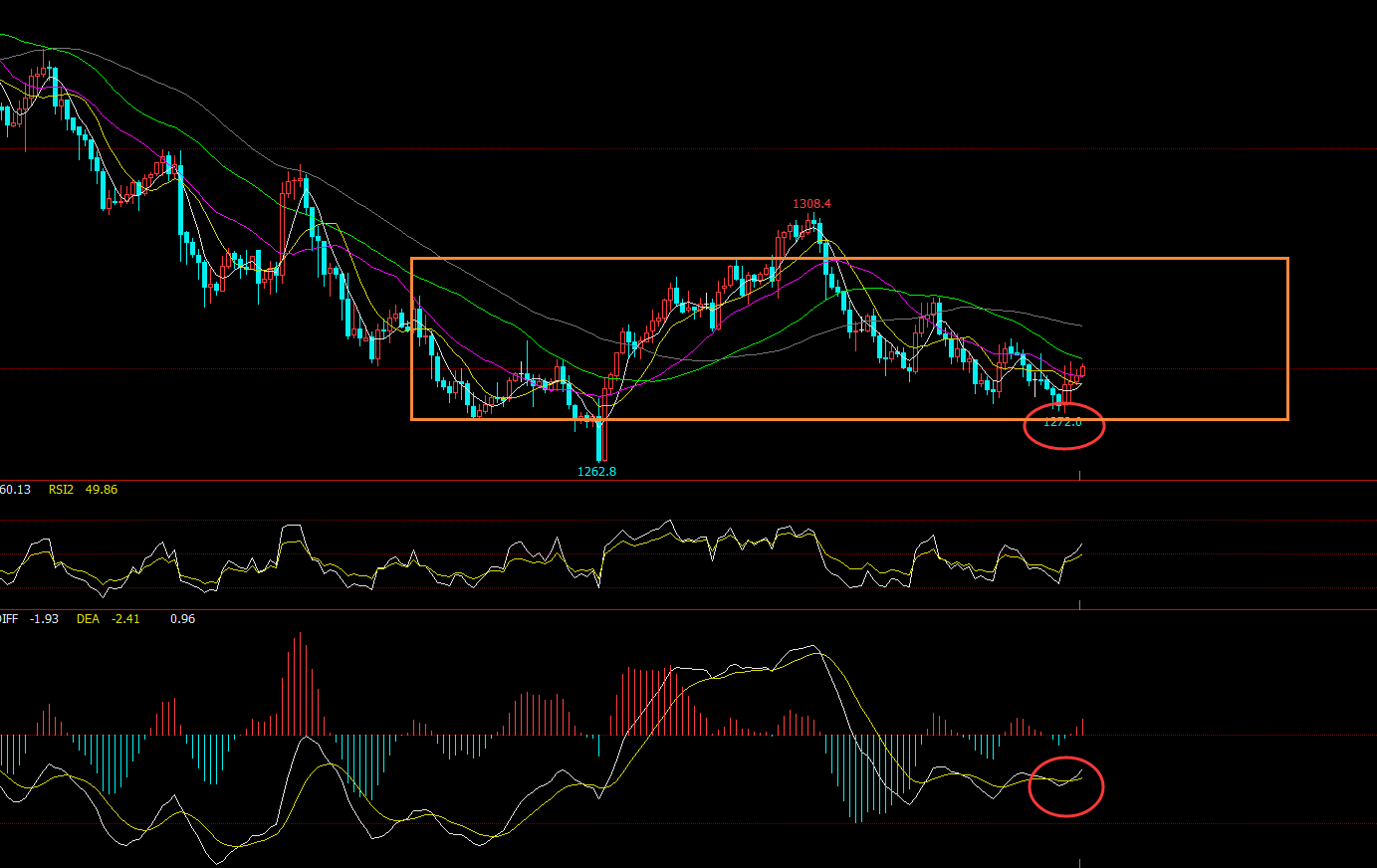Click the DIFF value -1.93
The width and height of the screenshot is (1377, 868).
44,619
